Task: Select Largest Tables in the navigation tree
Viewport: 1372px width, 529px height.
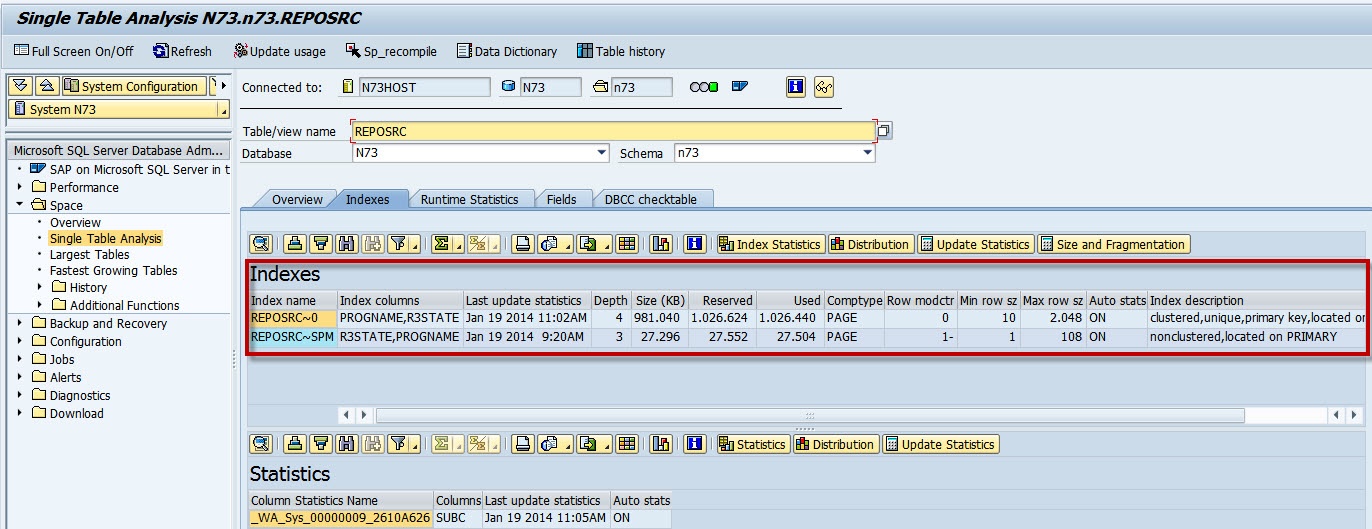Action: pos(90,254)
